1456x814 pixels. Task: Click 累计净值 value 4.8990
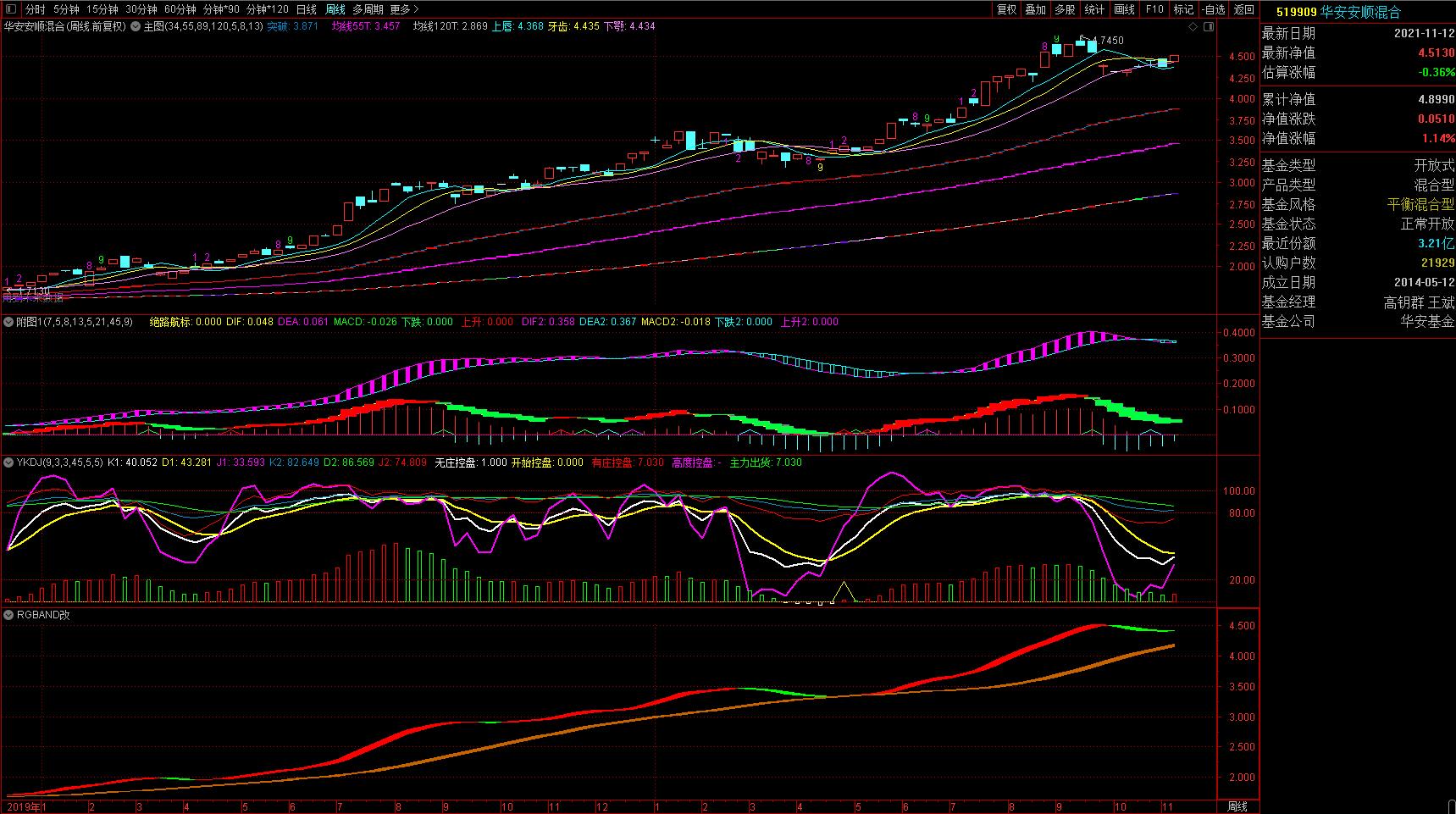[1437, 100]
